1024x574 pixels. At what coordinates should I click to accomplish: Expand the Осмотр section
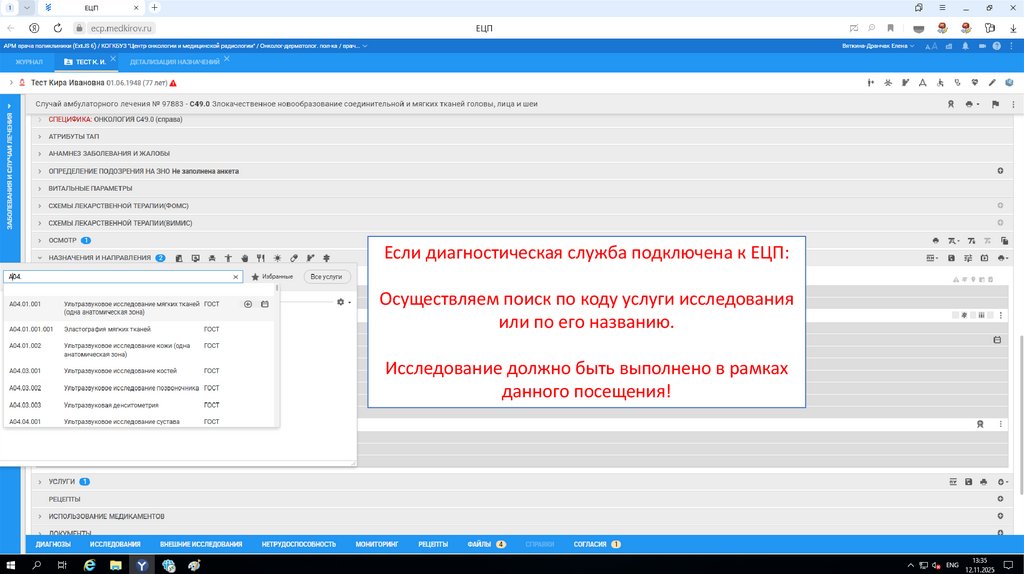(x=40, y=240)
